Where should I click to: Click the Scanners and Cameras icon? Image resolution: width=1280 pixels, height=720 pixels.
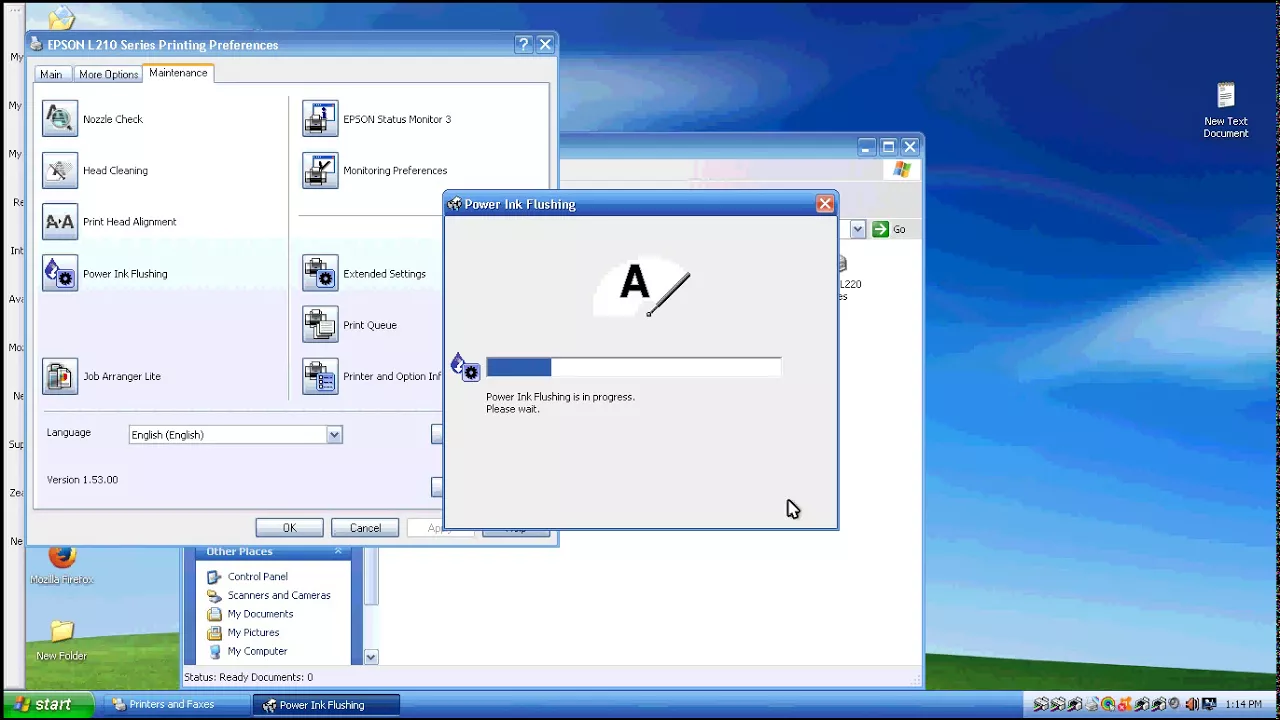[x=214, y=595]
